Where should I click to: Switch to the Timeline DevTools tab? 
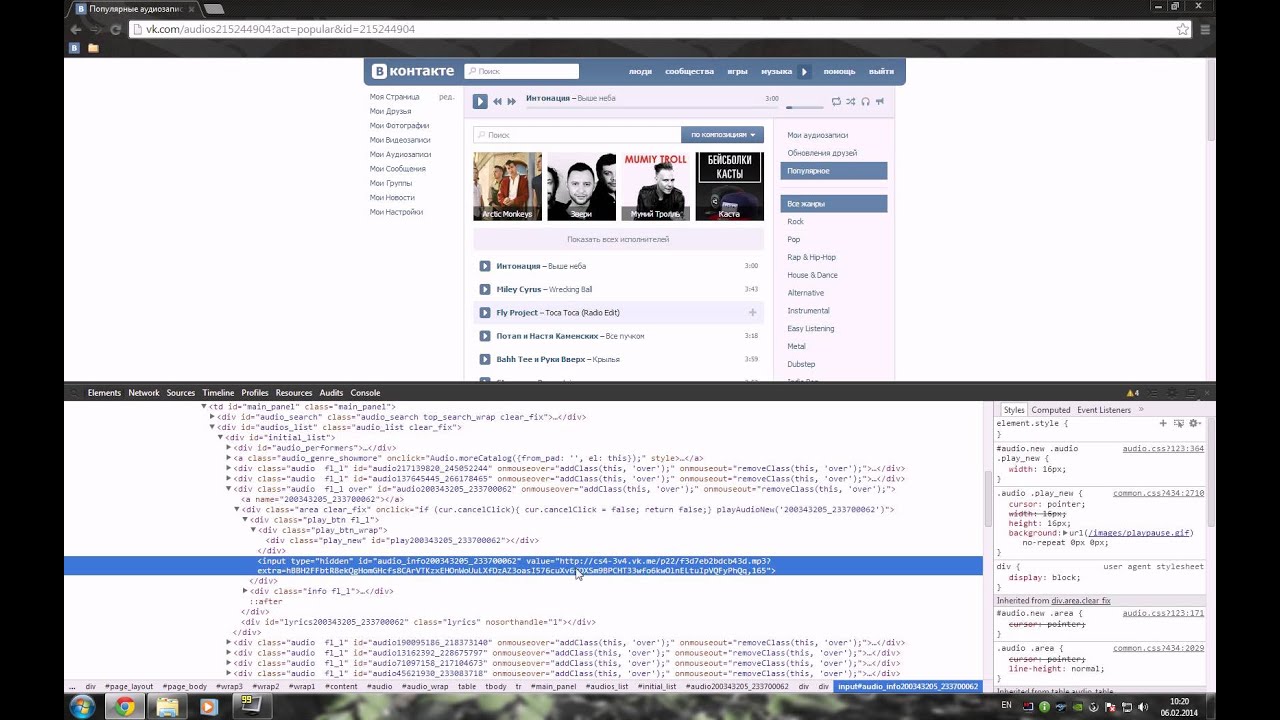tap(218, 393)
